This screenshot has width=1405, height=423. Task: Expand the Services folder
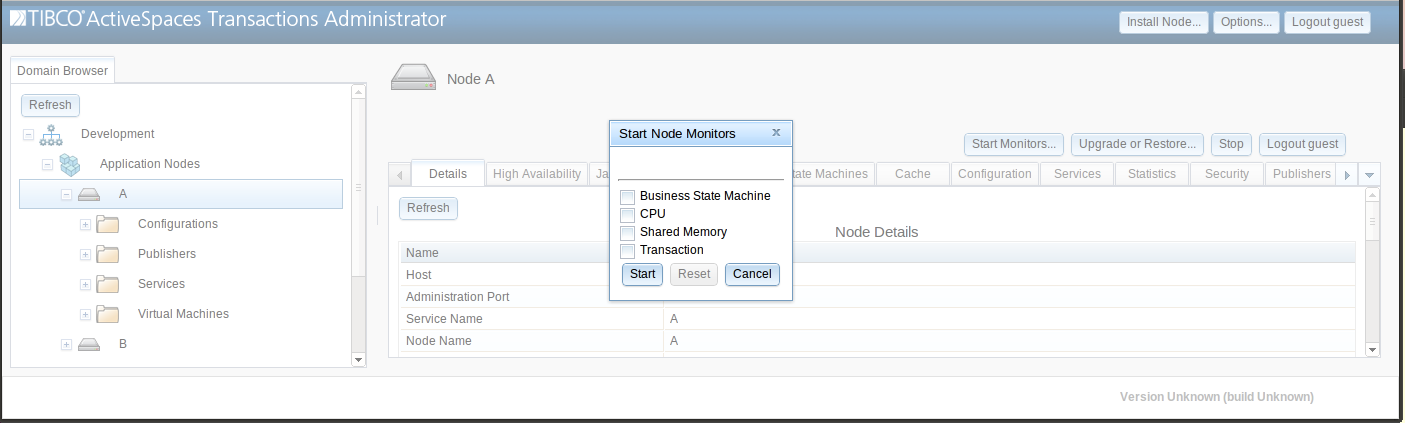click(85, 284)
